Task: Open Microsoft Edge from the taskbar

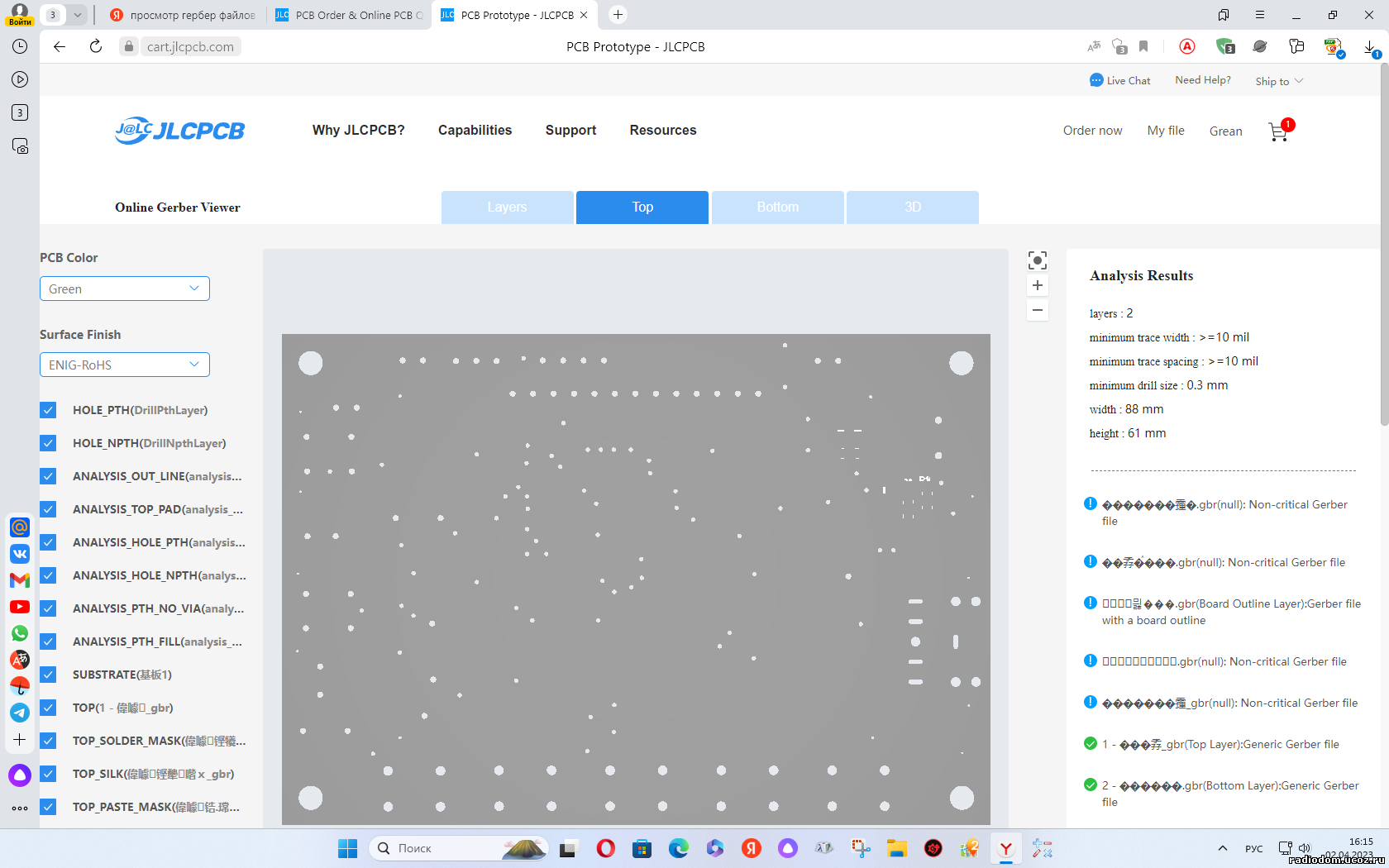Action: 679,848
